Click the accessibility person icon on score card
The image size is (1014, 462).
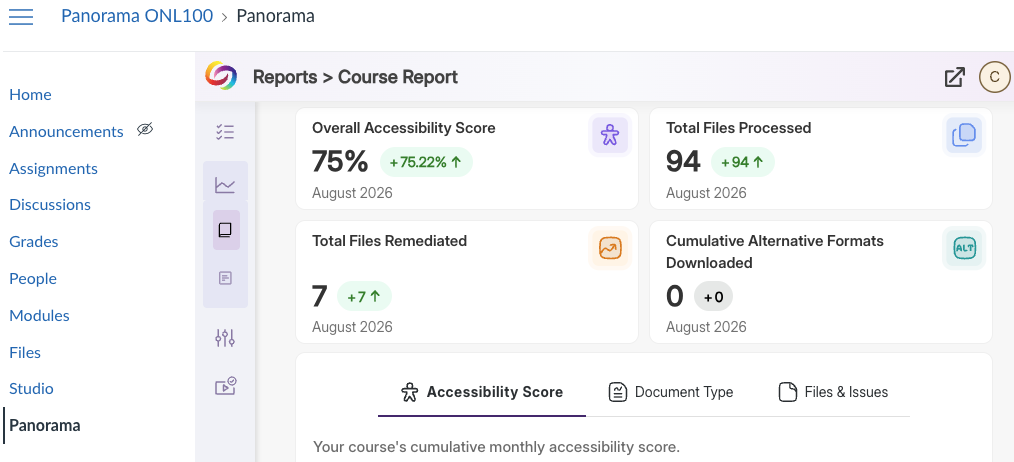610,135
